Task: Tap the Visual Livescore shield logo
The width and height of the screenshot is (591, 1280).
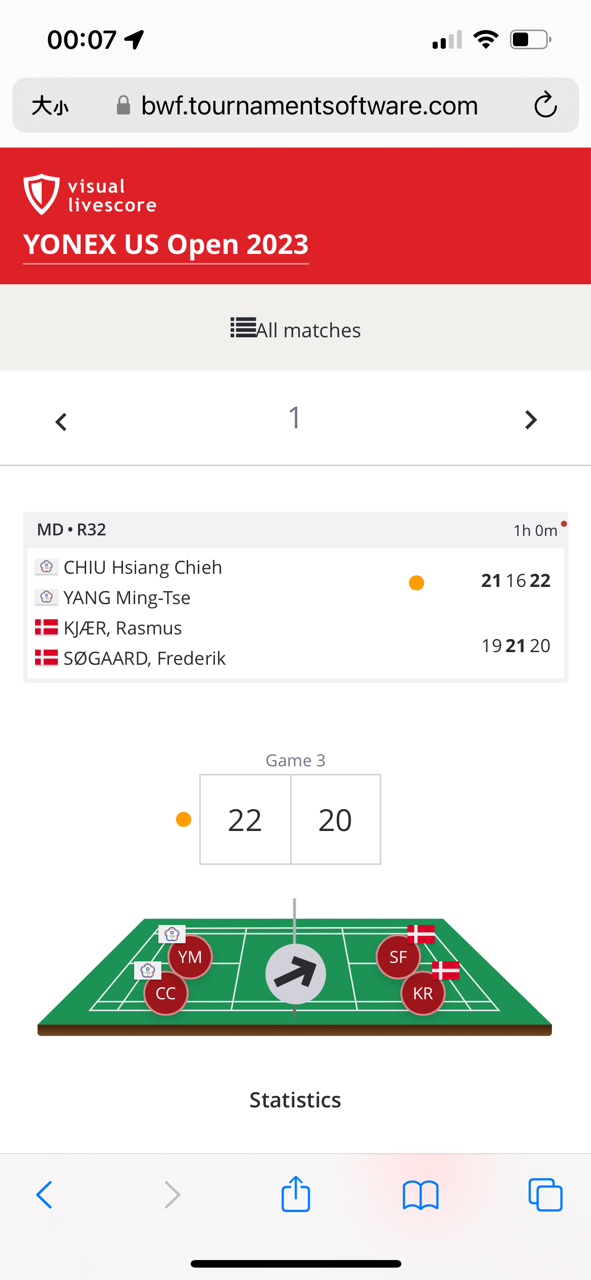Action: (x=41, y=194)
